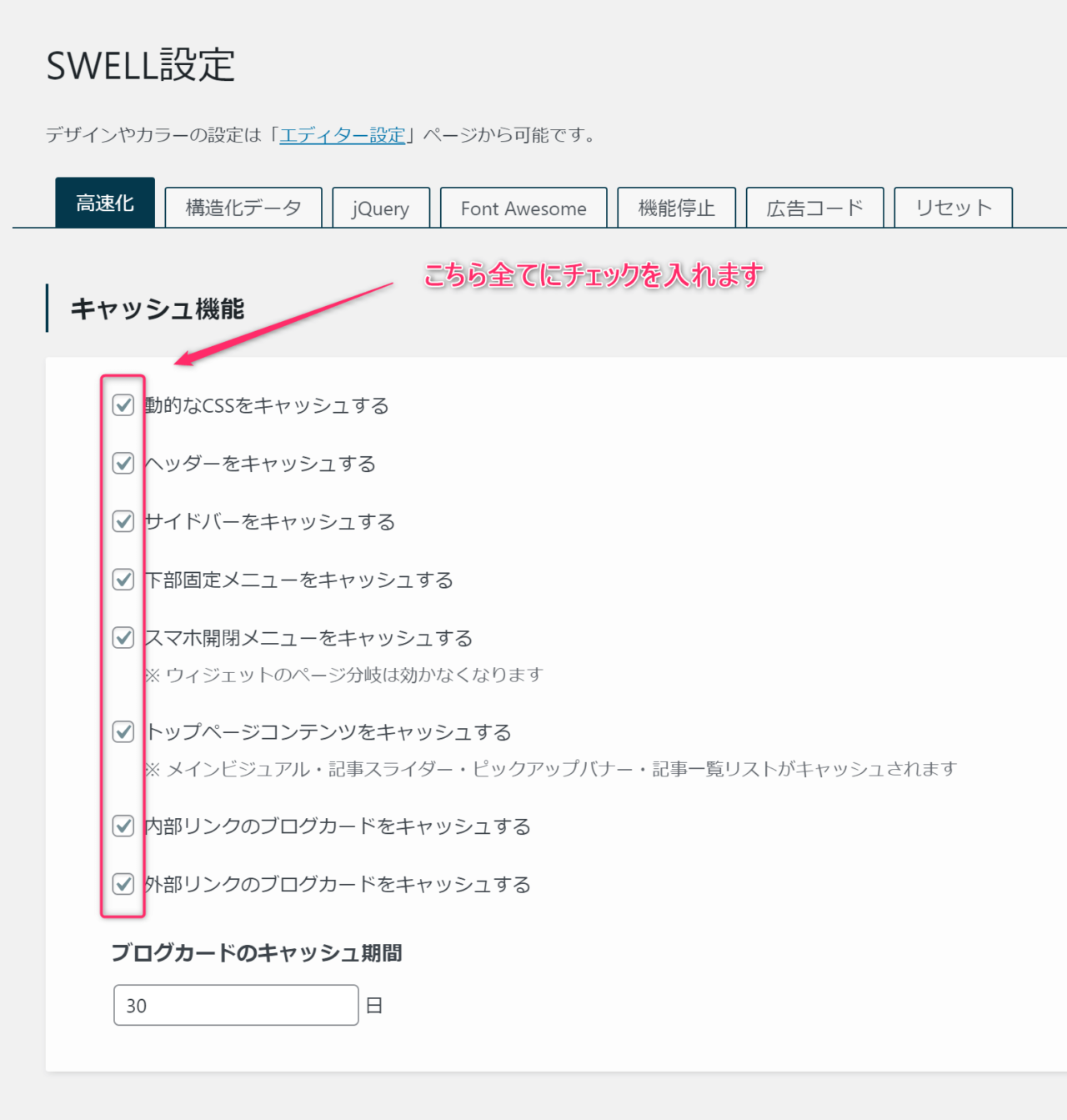Open the 機能停止 tab
This screenshot has height=1120, width=1067.
(x=677, y=208)
